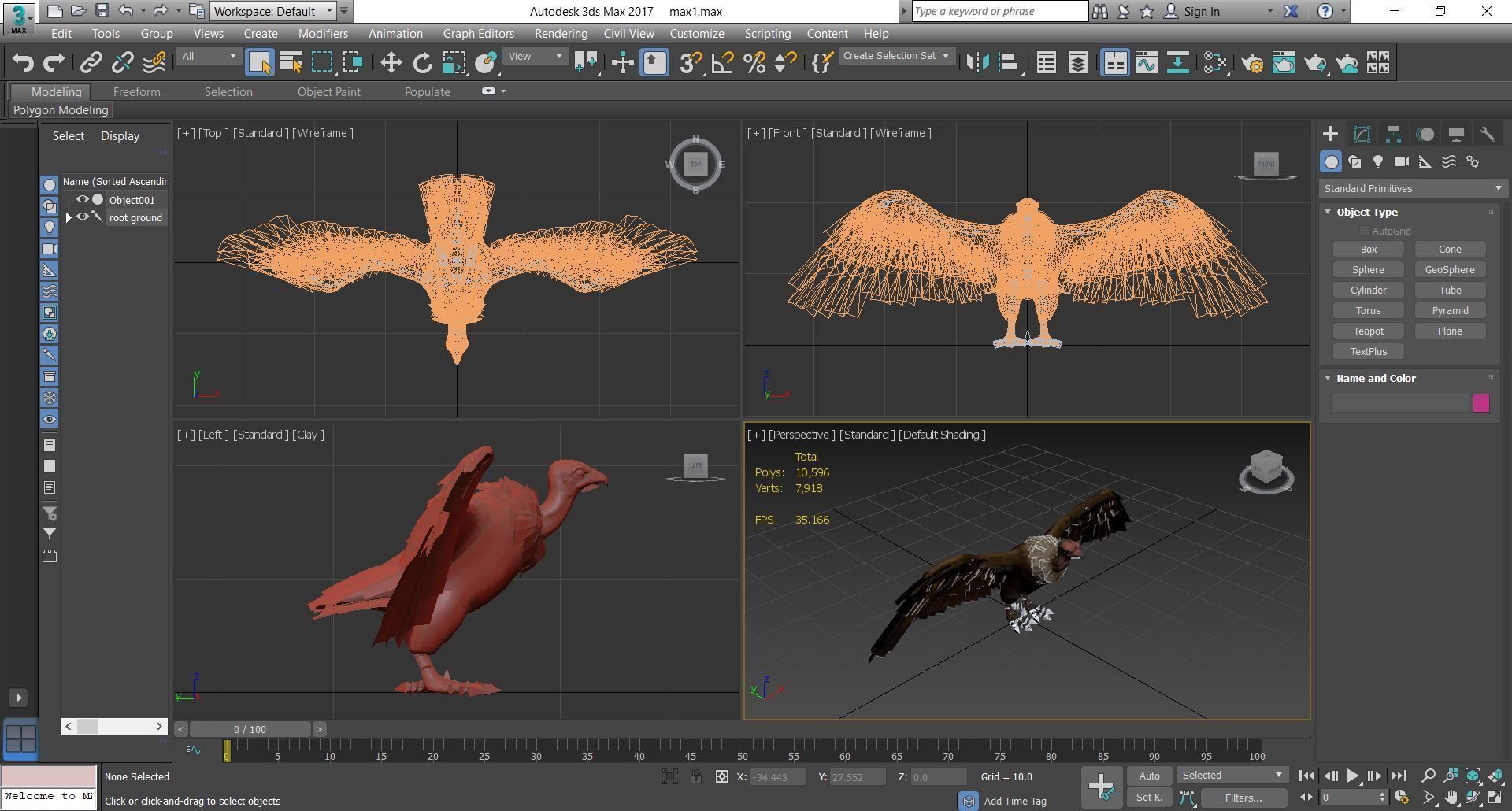Select the Cameras category icon
This screenshot has height=811, width=1512.
(x=1402, y=161)
